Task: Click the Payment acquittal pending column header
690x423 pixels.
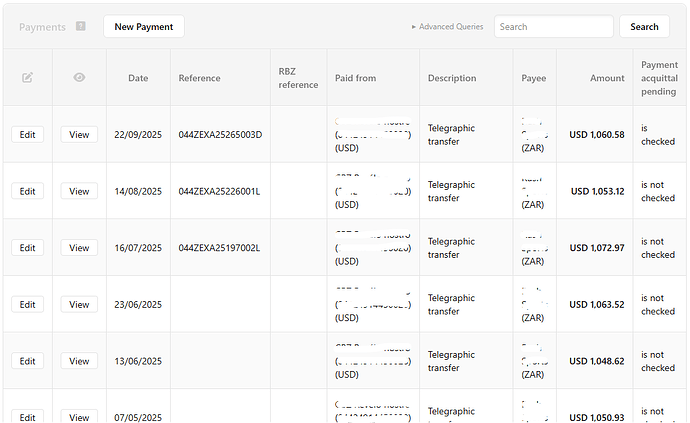Action: pos(659,78)
